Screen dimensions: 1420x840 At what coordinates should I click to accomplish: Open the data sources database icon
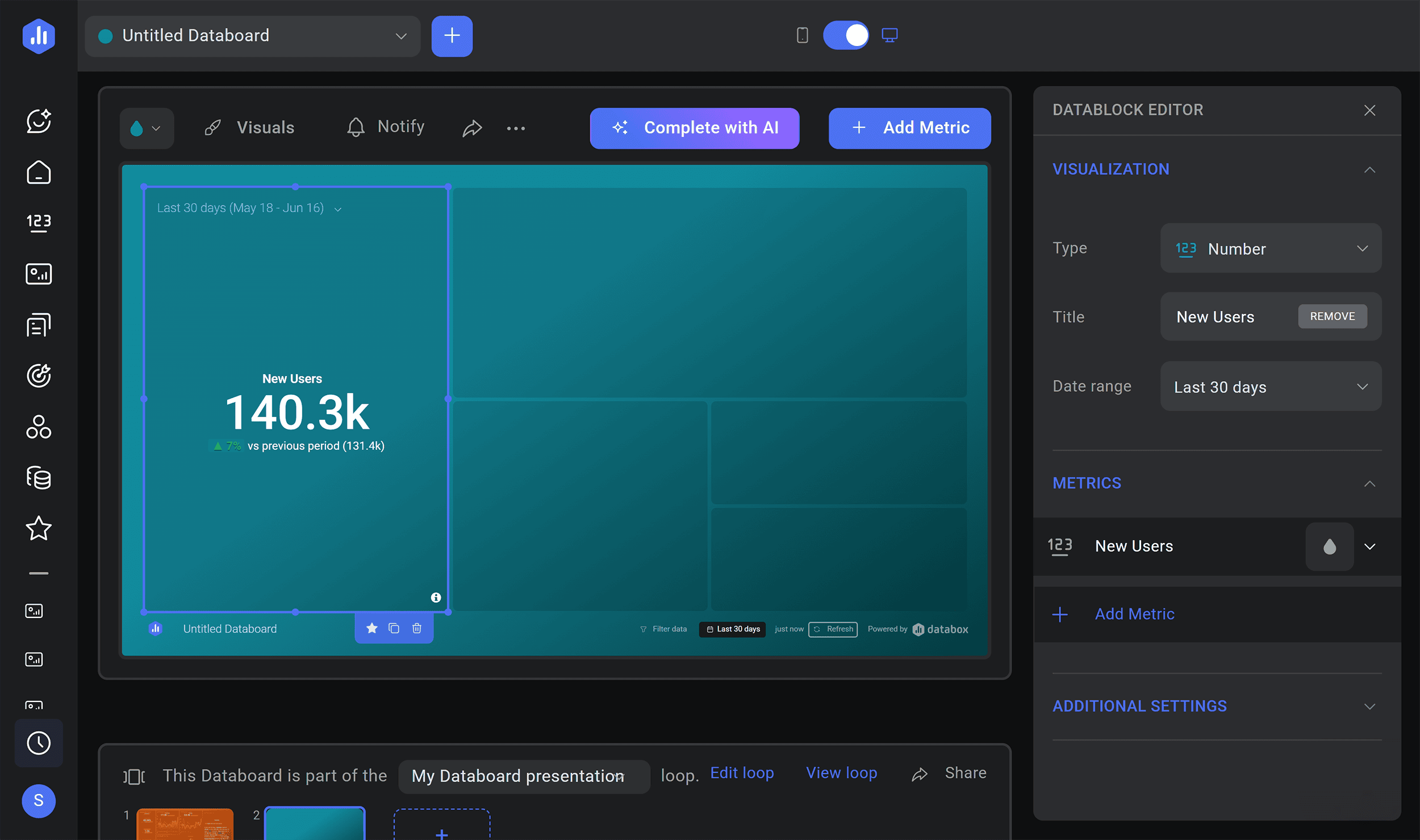click(x=39, y=478)
